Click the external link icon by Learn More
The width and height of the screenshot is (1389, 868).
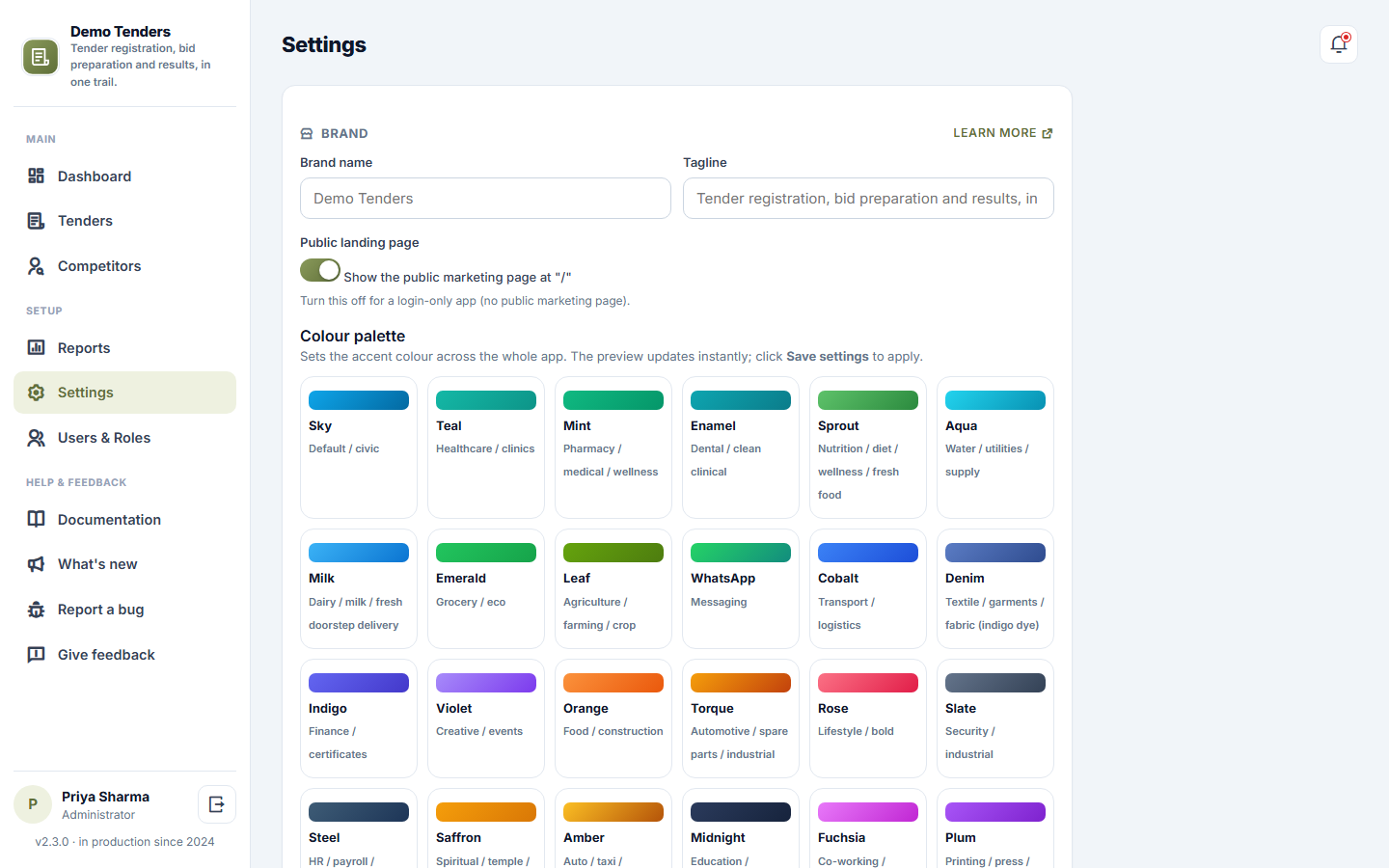click(1048, 133)
